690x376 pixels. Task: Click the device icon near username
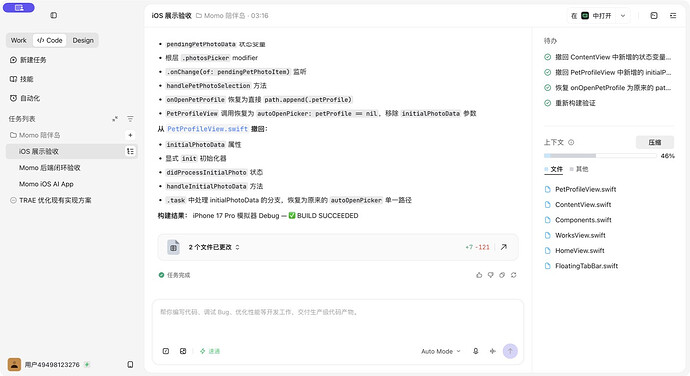point(130,365)
